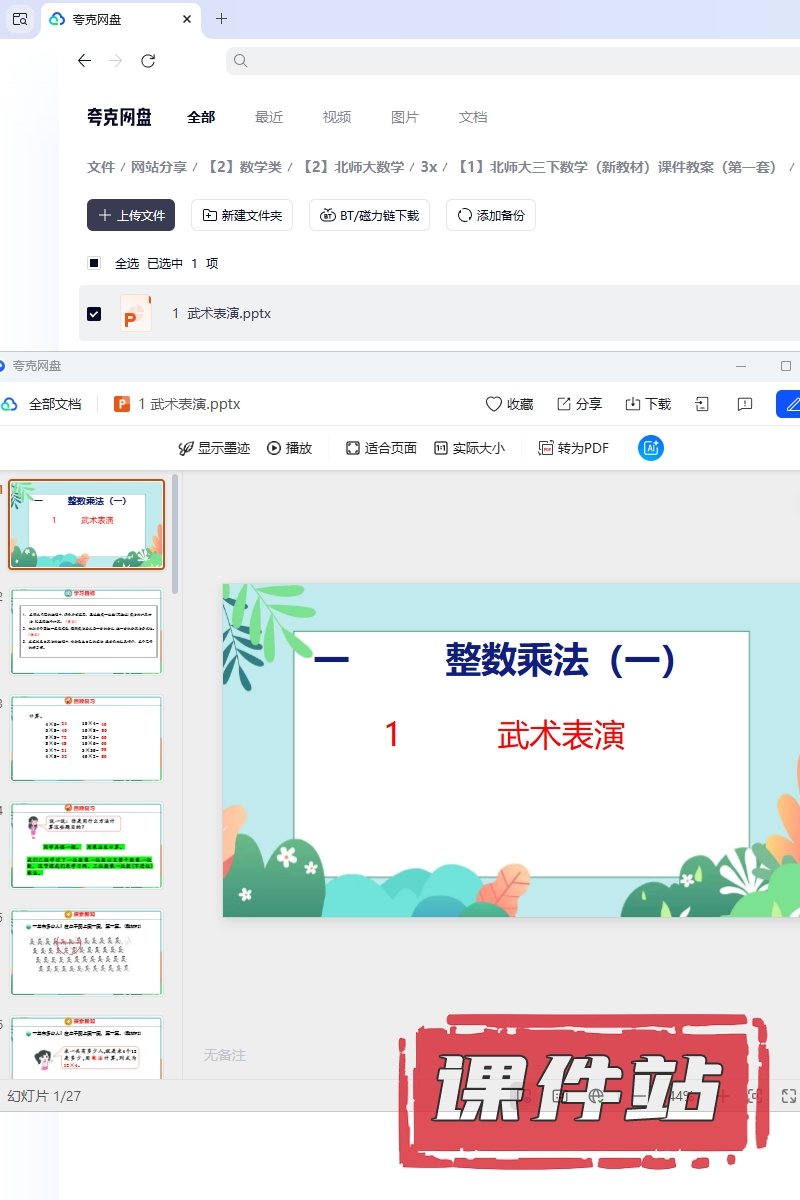Open the BT/磁力链下载 option
This screenshot has width=800, height=1200.
click(369, 215)
